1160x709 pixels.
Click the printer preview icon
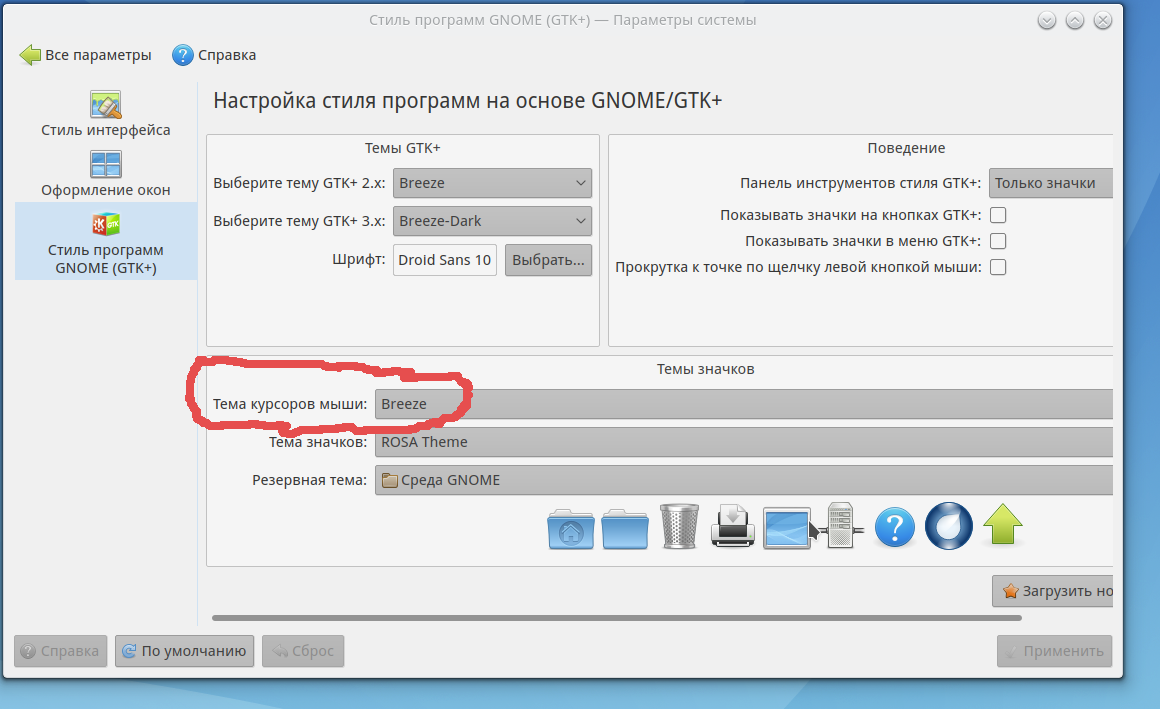[732, 526]
